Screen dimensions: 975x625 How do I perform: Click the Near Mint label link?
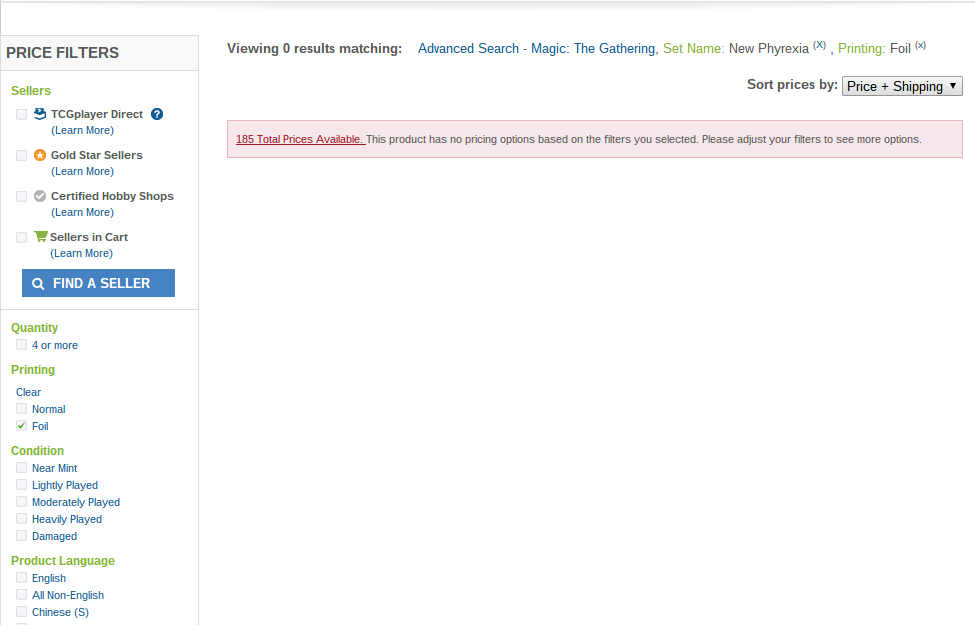(55, 468)
